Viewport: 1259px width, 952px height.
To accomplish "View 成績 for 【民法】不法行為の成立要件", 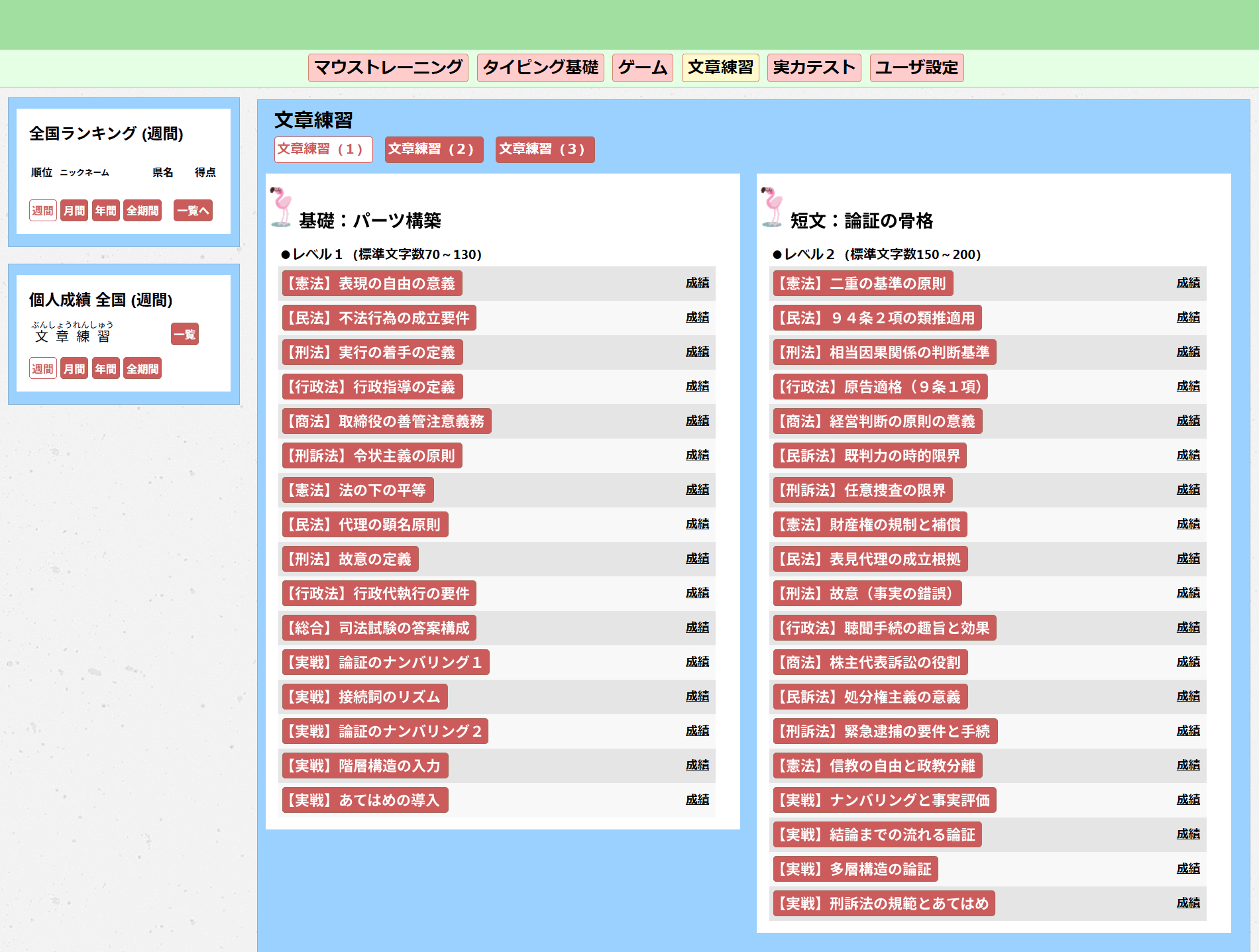I will click(697, 318).
